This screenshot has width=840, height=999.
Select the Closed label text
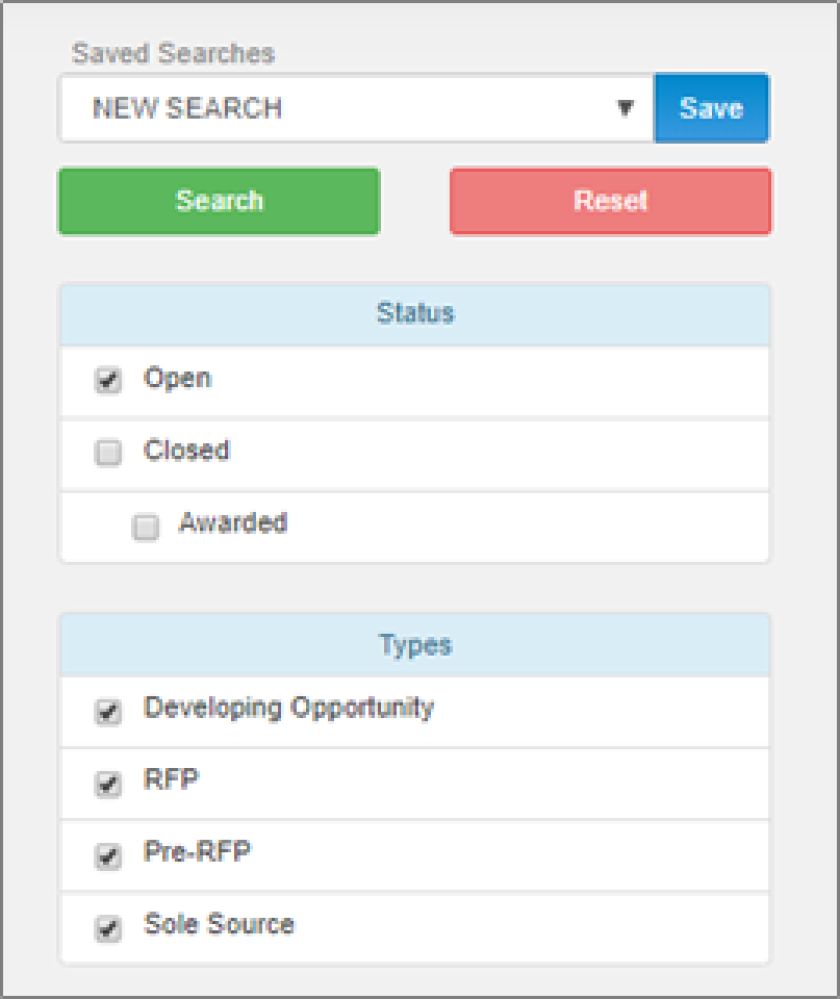coord(187,450)
